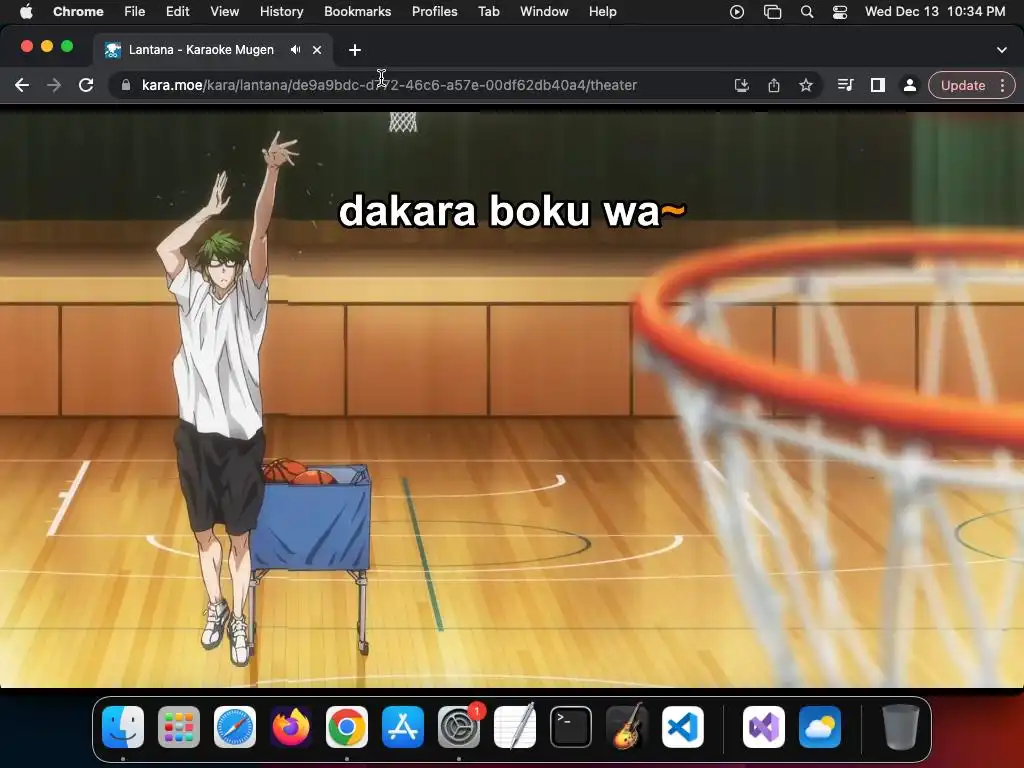1024x768 pixels.
Task: Open the Chrome three-dot menu
Action: pyautogui.click(x=1002, y=85)
